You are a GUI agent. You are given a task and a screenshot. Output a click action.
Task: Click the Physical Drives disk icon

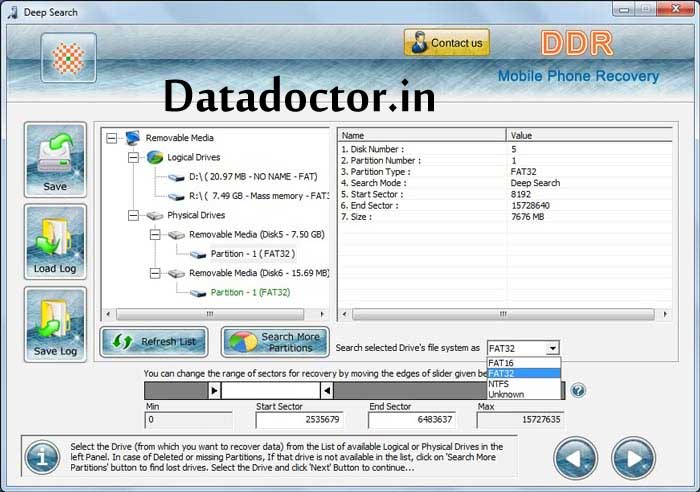[155, 216]
